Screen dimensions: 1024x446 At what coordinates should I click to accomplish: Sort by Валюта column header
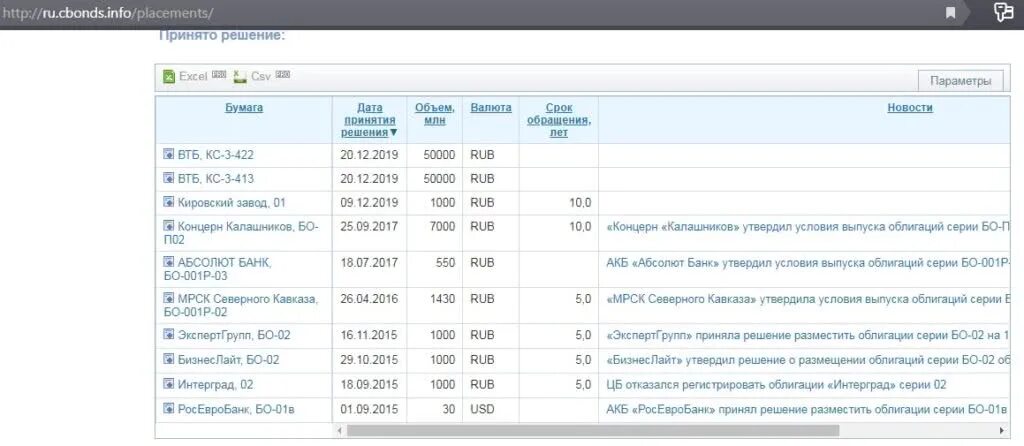[490, 108]
